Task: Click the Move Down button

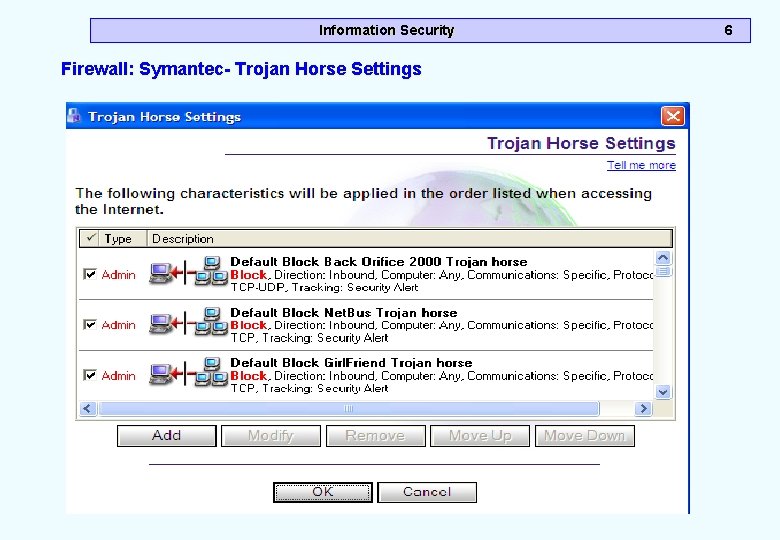Action: (585, 436)
